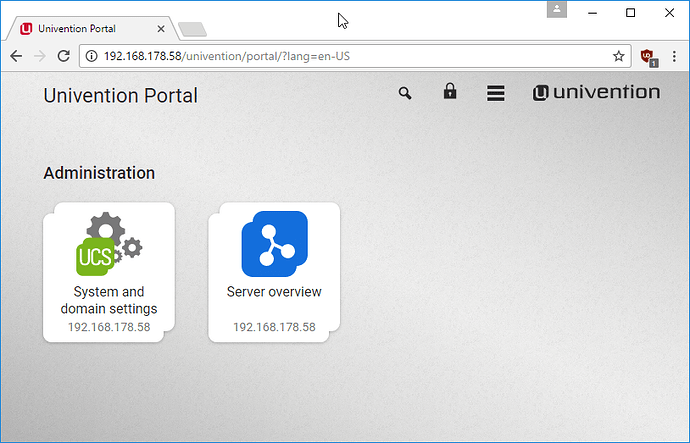Open the UCS gears icon tile

pyautogui.click(x=109, y=244)
